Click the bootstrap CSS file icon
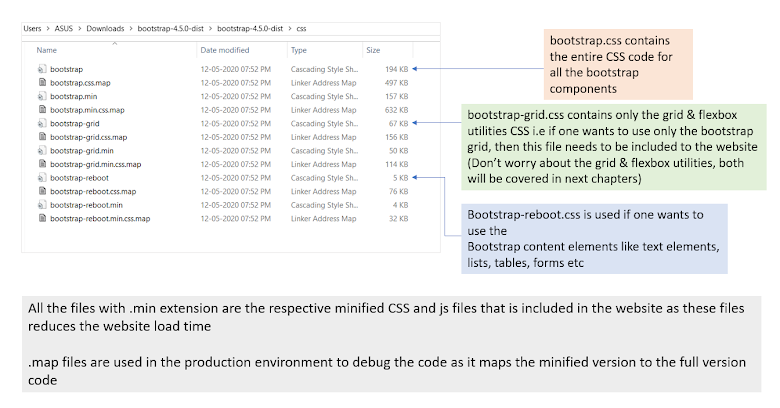Image resolution: width=780 pixels, height=408 pixels. pos(42,69)
